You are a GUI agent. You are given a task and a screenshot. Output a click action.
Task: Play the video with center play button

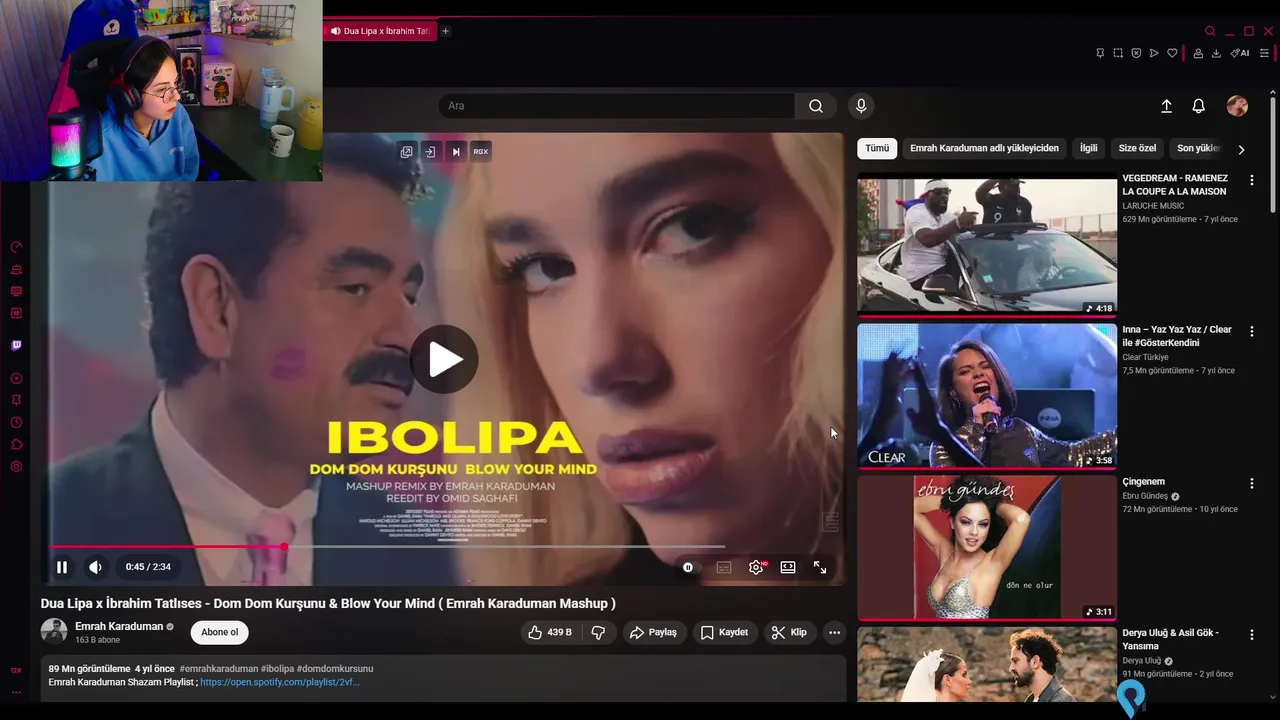coord(444,359)
